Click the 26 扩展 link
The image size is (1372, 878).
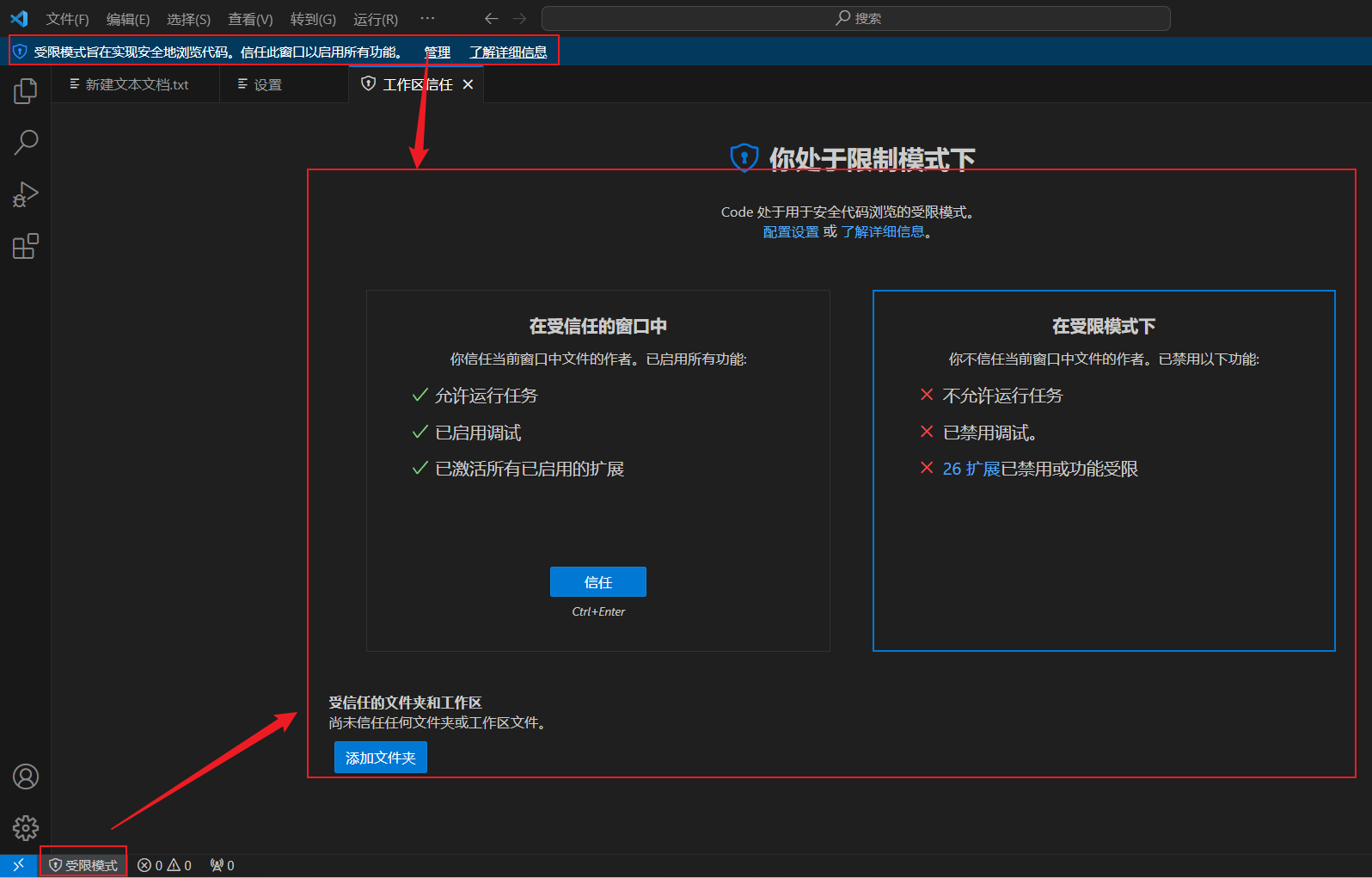click(971, 469)
